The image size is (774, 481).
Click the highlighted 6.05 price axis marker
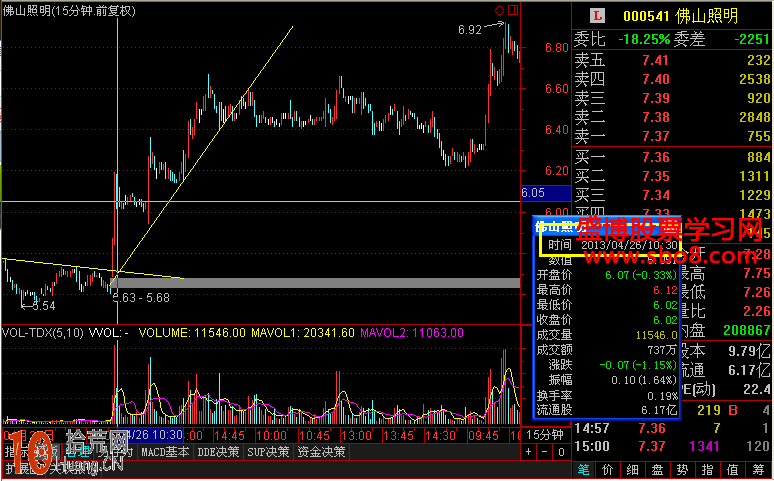(x=545, y=193)
